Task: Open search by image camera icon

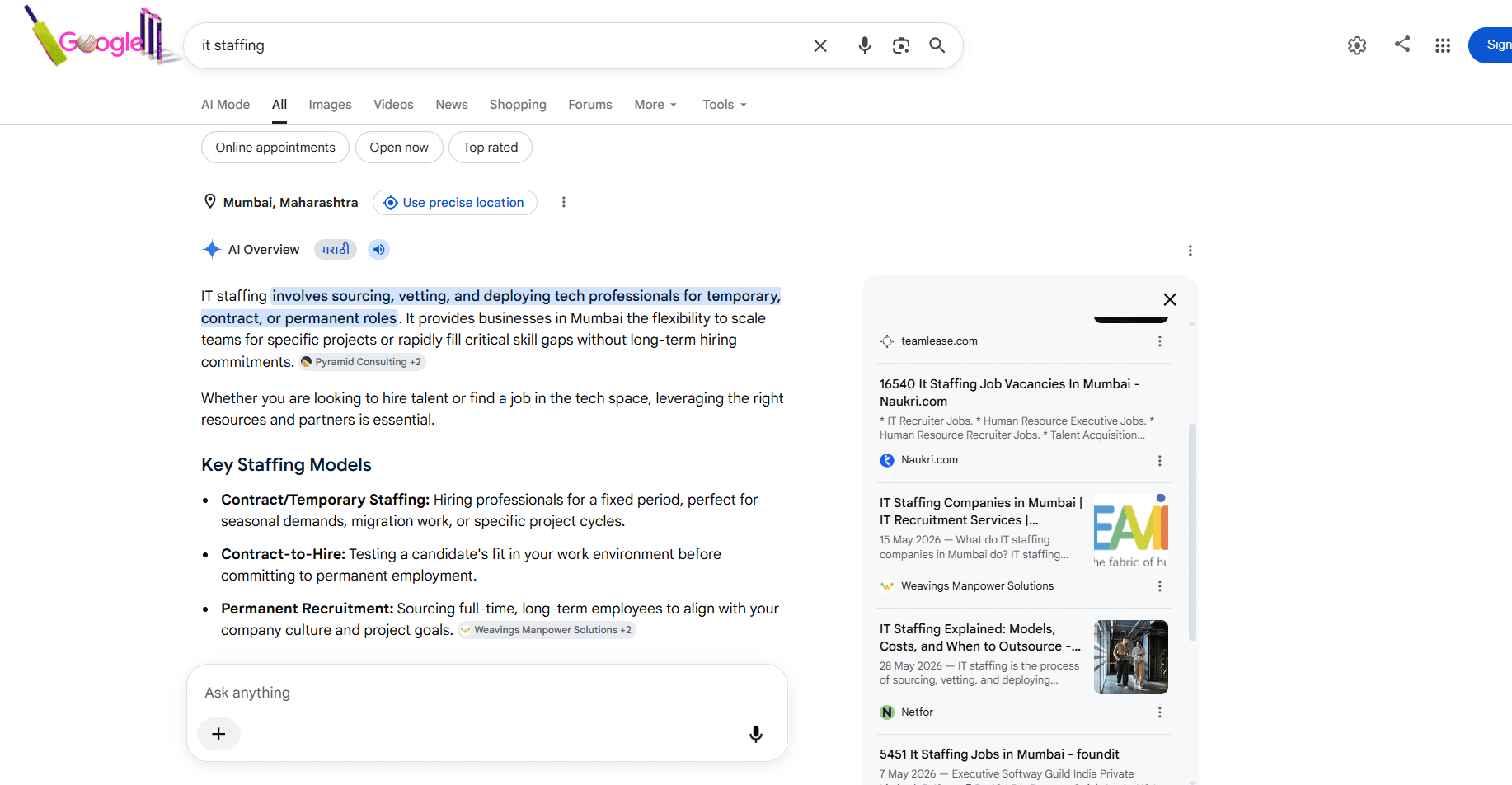Action: [x=901, y=45]
